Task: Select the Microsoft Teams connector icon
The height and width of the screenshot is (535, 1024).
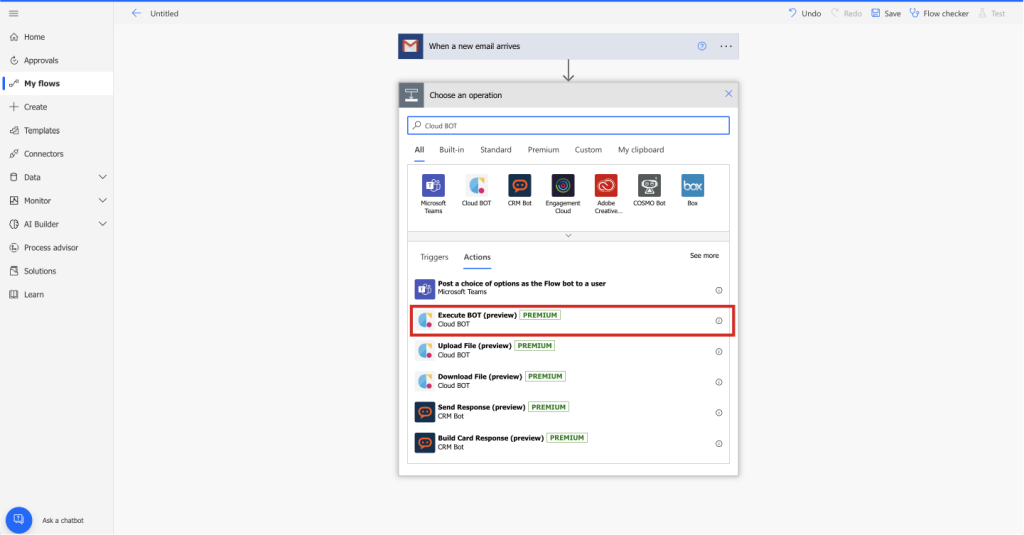Action: [x=434, y=186]
